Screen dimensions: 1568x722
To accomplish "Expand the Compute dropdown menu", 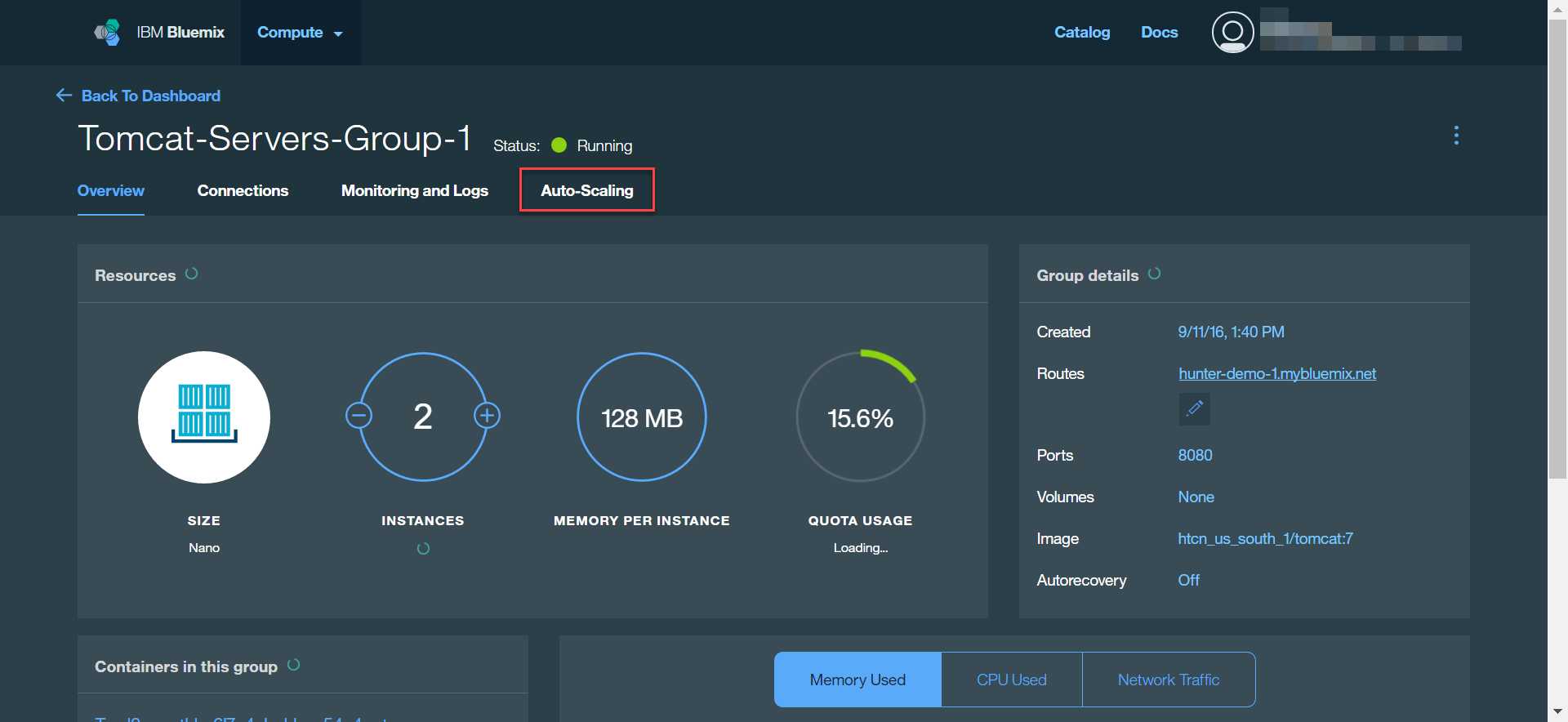I will click(x=300, y=33).
